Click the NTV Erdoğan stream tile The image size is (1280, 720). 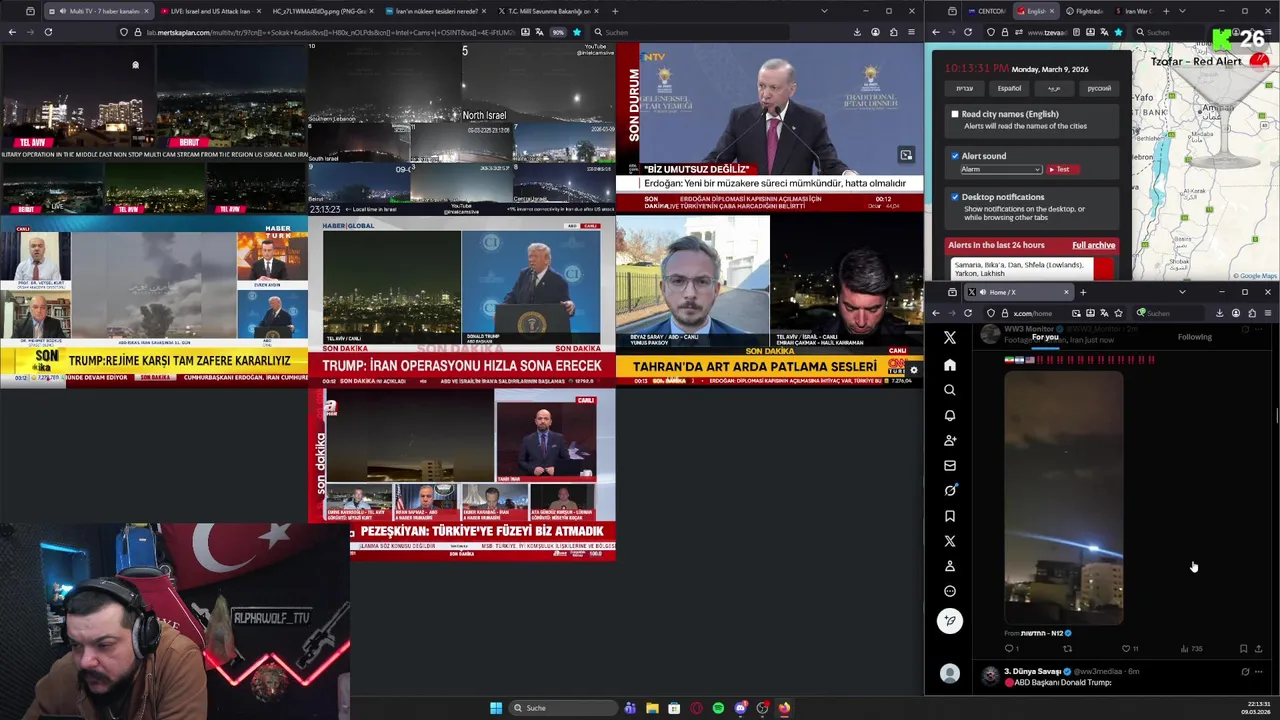point(770,128)
